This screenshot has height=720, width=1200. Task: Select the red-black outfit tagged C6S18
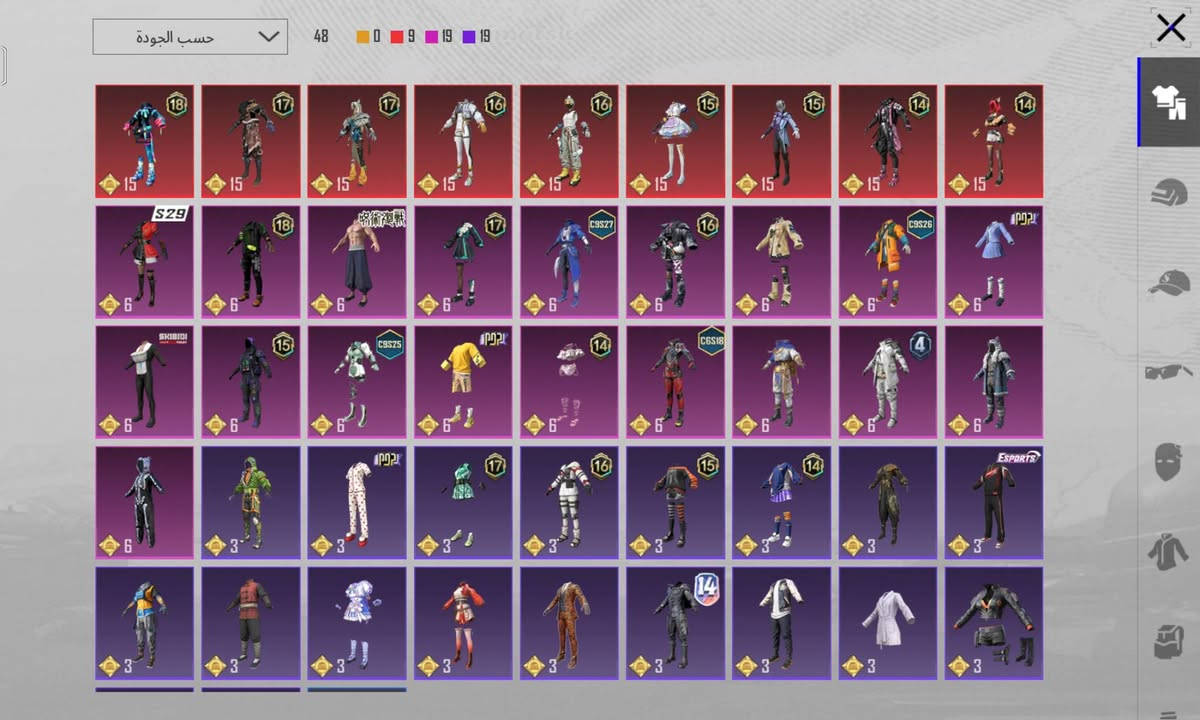(x=675, y=382)
